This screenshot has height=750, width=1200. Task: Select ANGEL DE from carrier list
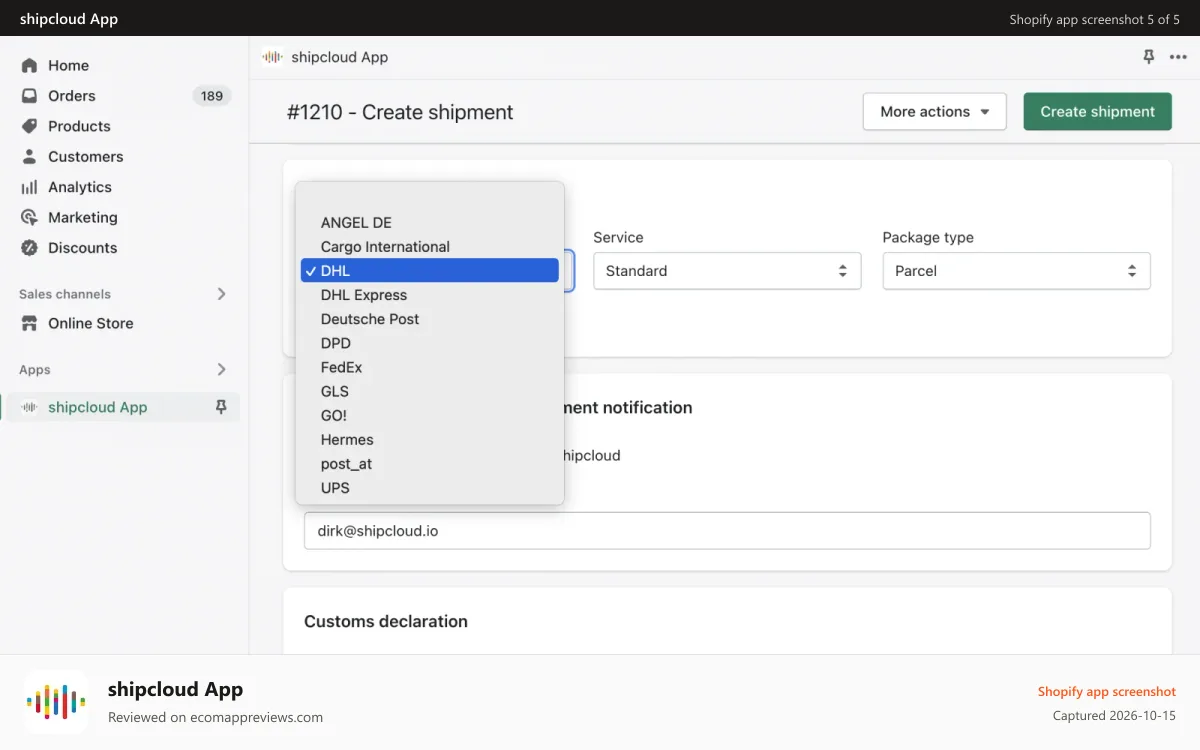pos(430,223)
